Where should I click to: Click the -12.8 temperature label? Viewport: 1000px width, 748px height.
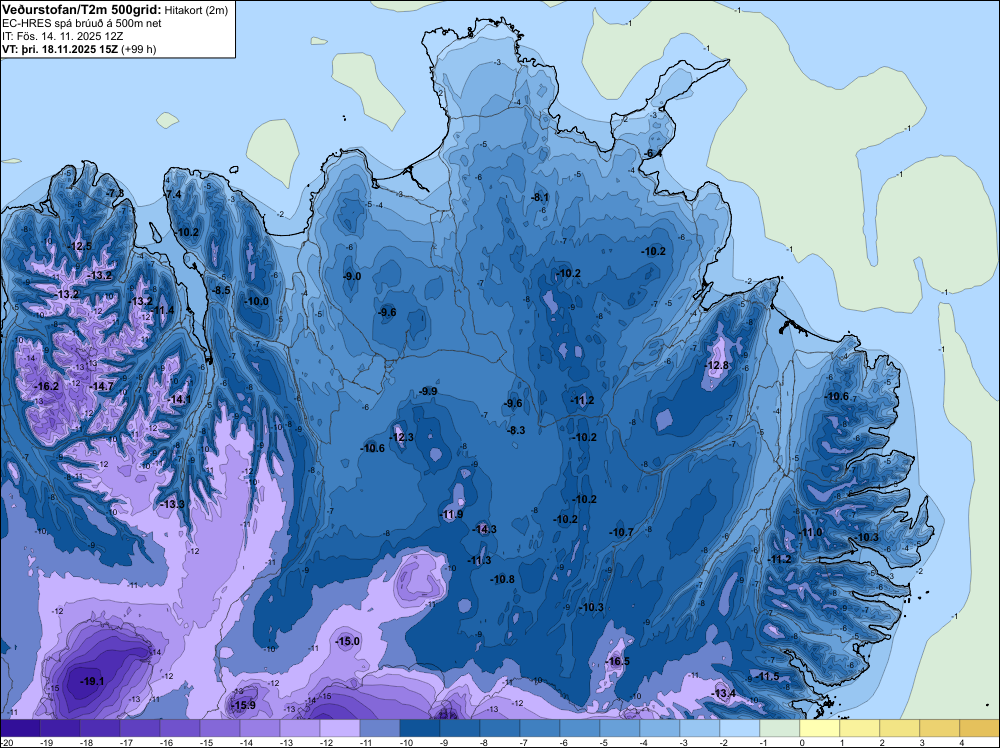coord(717,365)
